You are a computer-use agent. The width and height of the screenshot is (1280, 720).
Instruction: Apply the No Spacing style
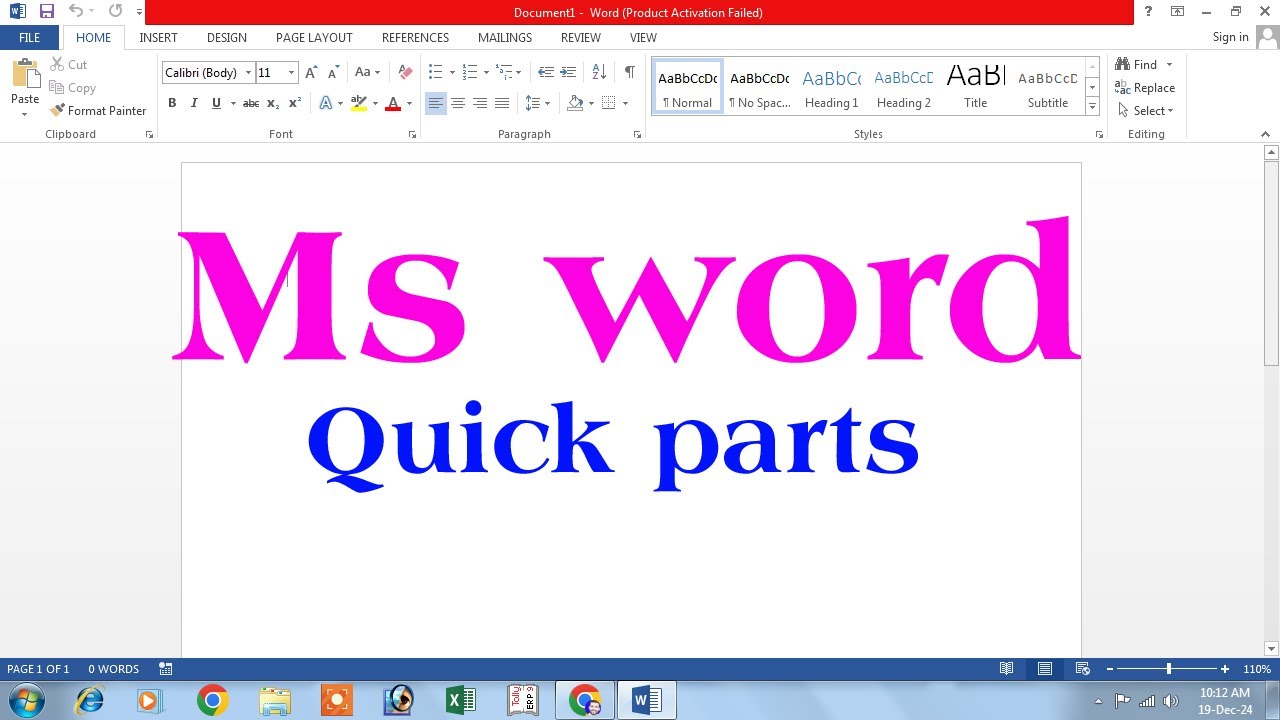coord(760,87)
